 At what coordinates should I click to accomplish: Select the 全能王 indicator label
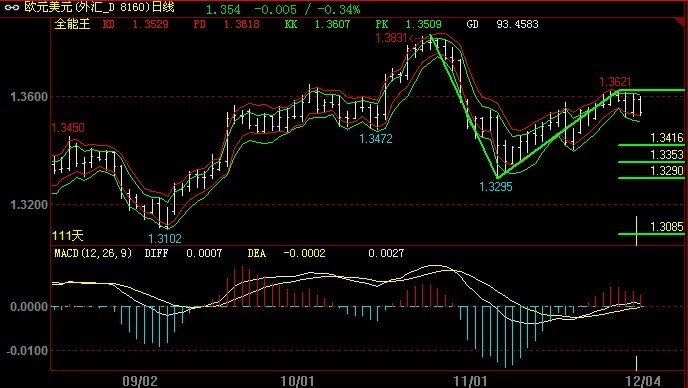point(72,24)
